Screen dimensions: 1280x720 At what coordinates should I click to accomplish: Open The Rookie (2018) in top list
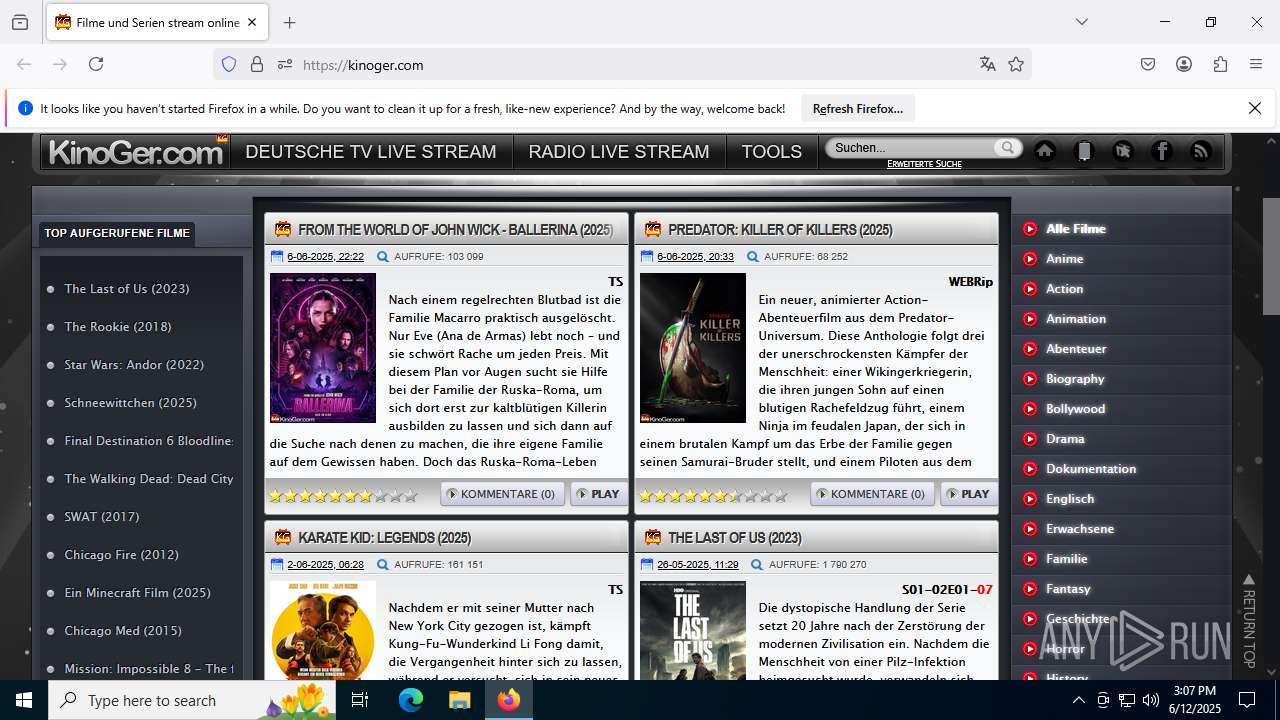[118, 327]
